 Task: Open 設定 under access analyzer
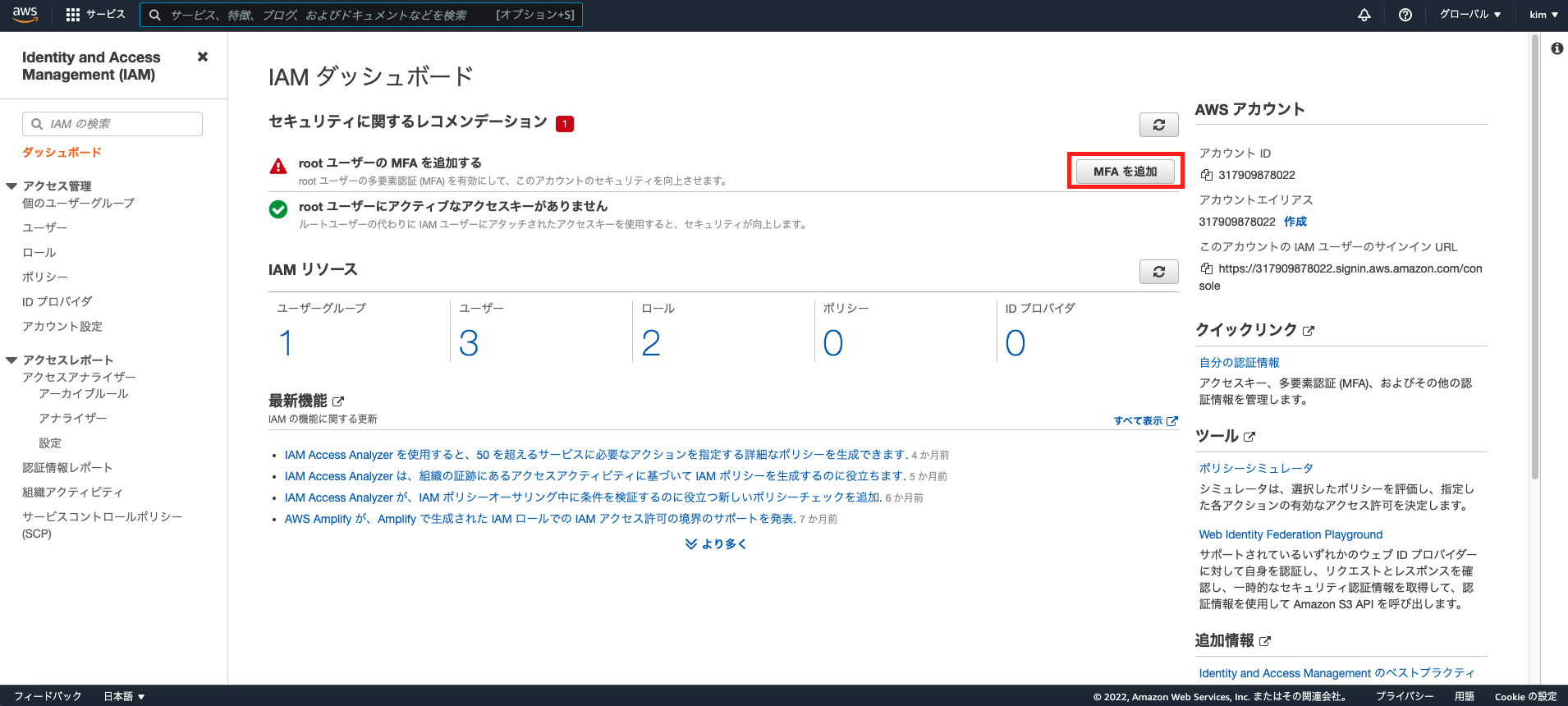(50, 442)
